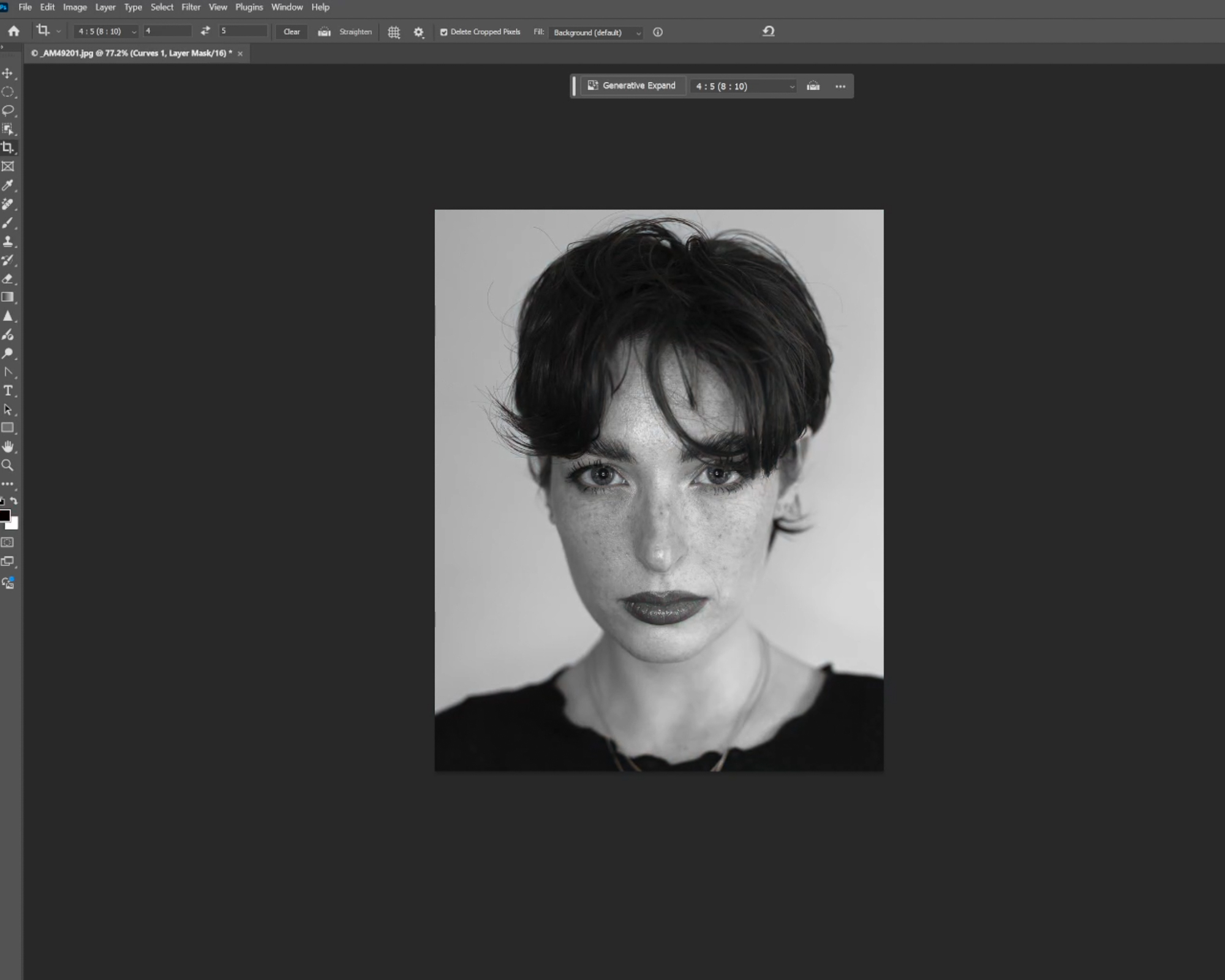Select the Zoom tool
The height and width of the screenshot is (980, 1225).
point(8,466)
